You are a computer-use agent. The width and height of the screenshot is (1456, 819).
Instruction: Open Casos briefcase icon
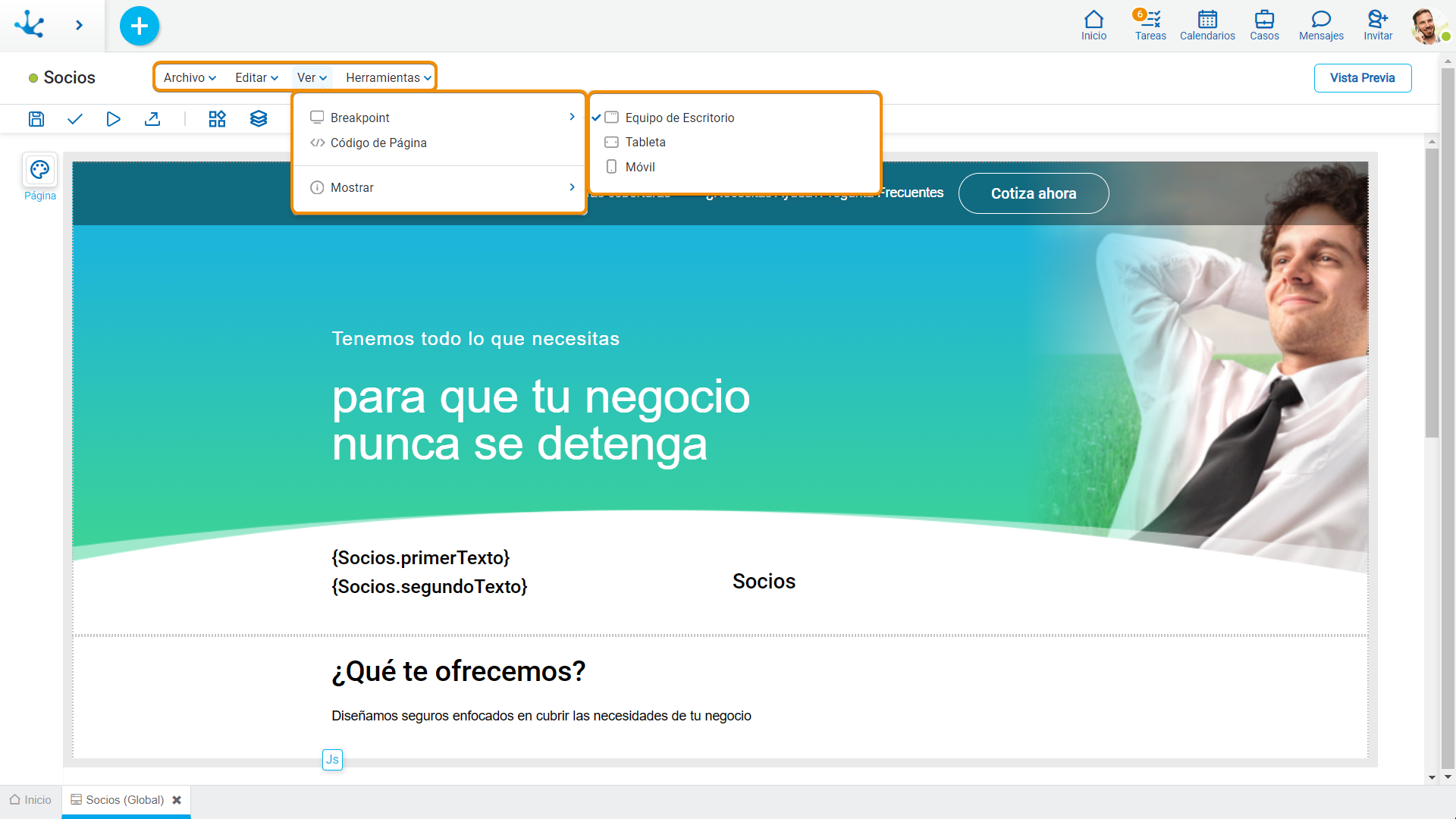1264,25
